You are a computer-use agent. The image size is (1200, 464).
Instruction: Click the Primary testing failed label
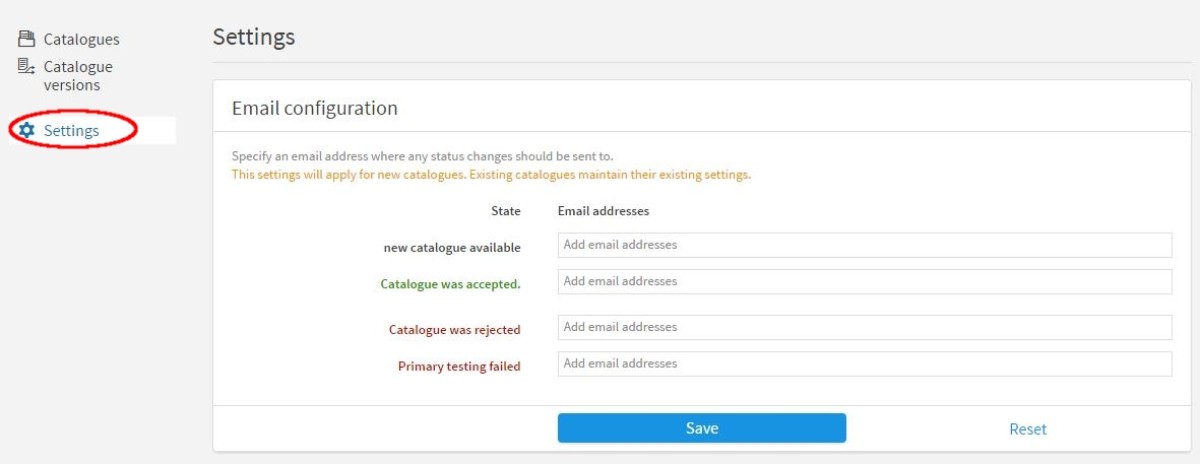coord(460,366)
